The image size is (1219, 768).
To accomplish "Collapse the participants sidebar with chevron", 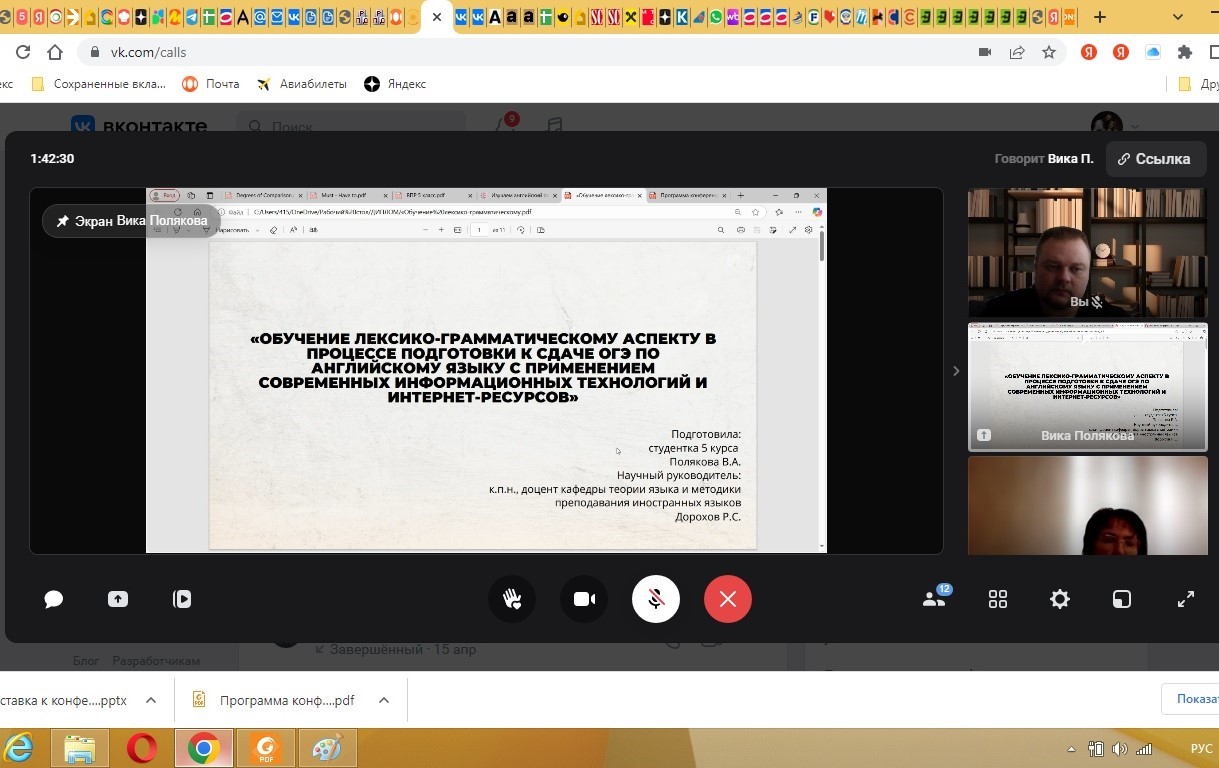I will pos(955,371).
